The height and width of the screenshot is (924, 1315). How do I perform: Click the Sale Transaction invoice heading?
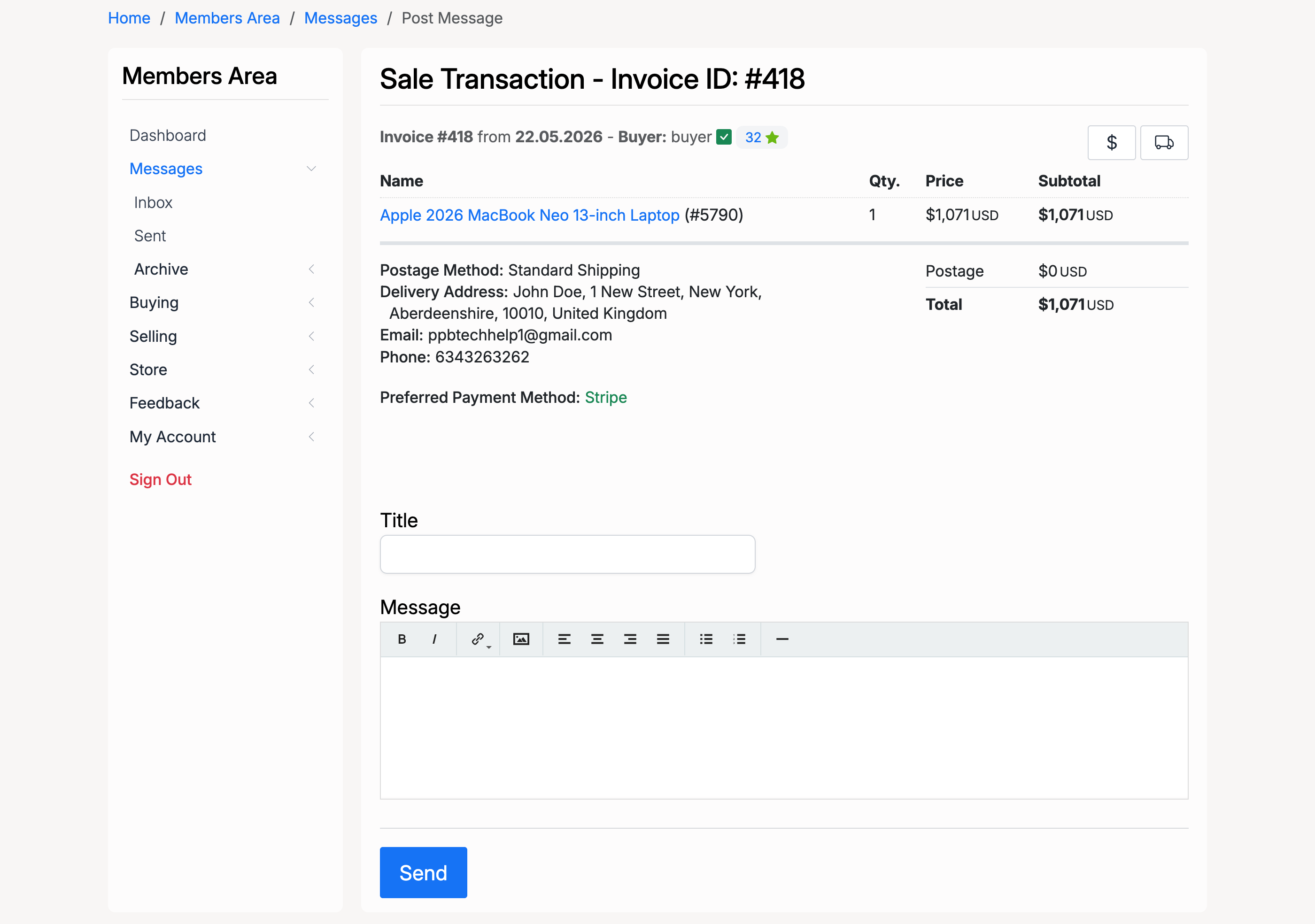(592, 79)
